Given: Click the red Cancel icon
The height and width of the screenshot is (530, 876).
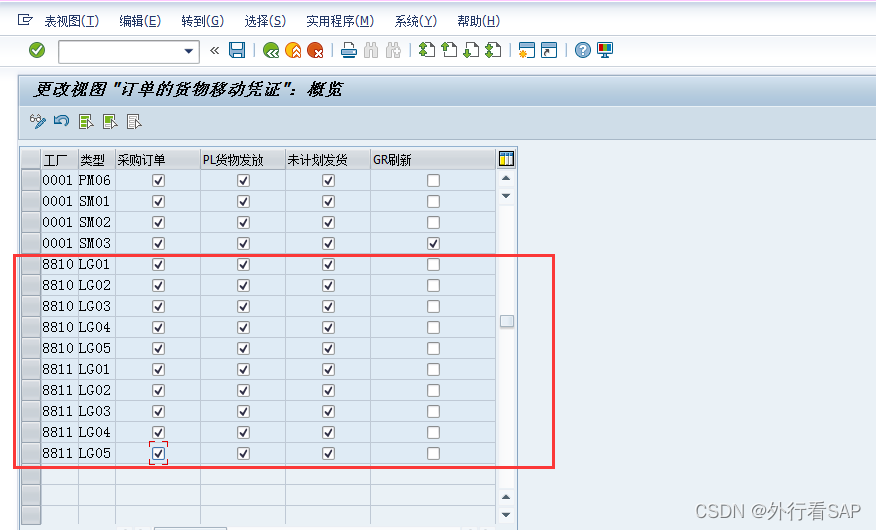Looking at the screenshot, I should point(315,50).
